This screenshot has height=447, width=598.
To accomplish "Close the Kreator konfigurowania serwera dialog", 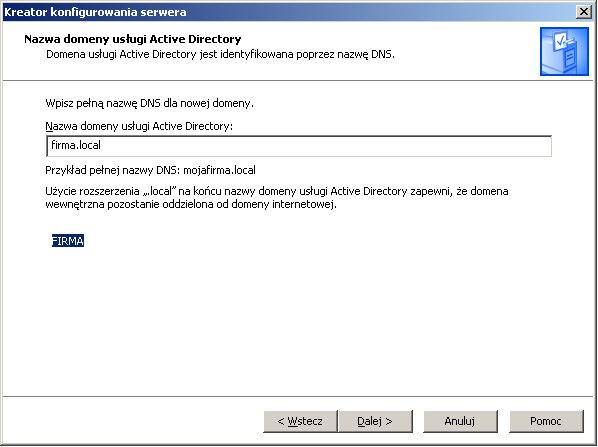I will [584, 12].
